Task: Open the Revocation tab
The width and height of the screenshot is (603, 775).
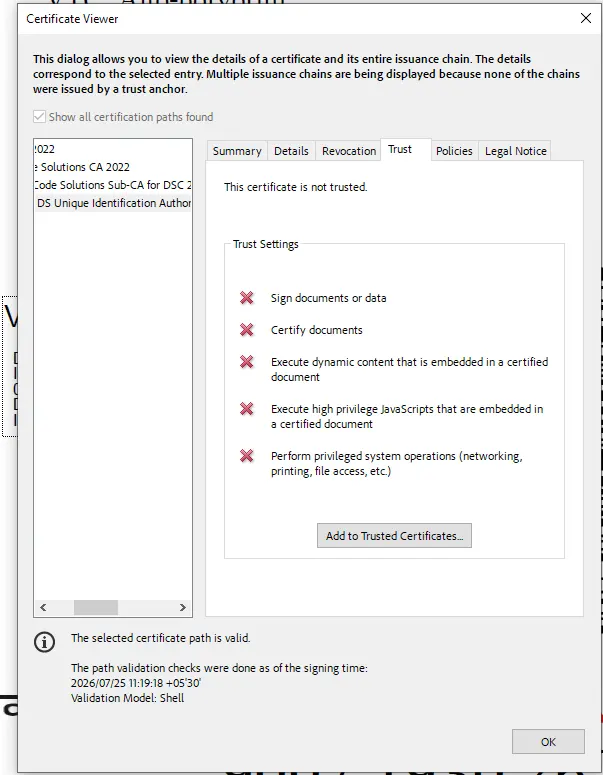Action: click(348, 151)
